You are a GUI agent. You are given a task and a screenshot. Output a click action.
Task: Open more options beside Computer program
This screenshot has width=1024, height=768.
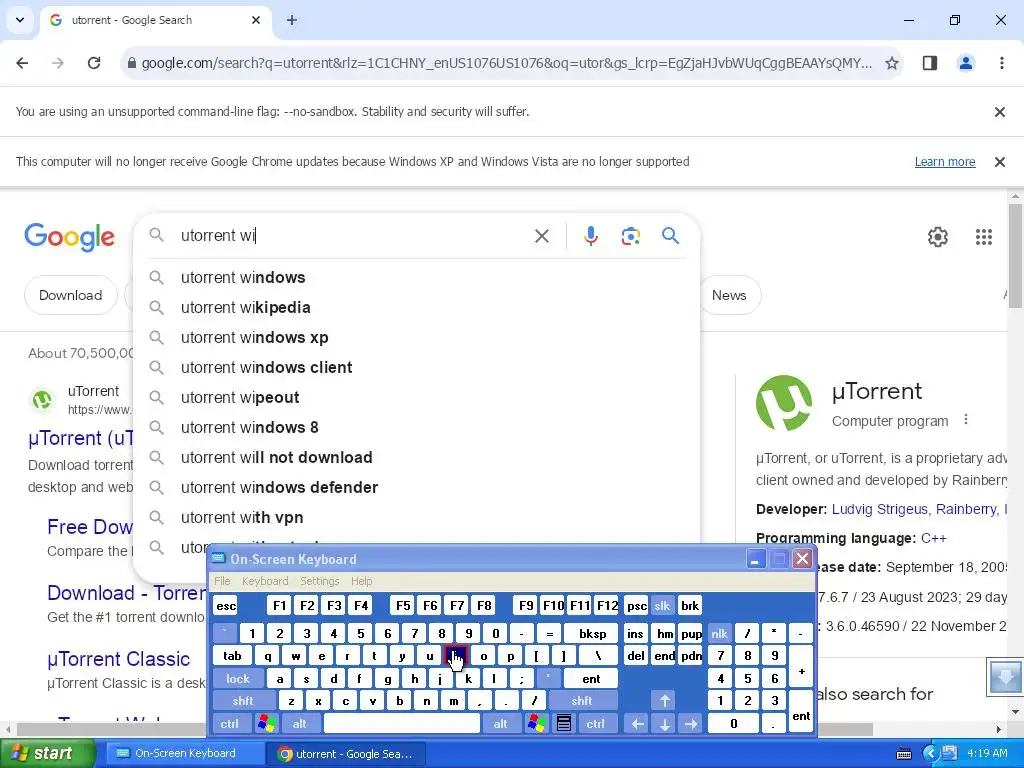point(966,419)
